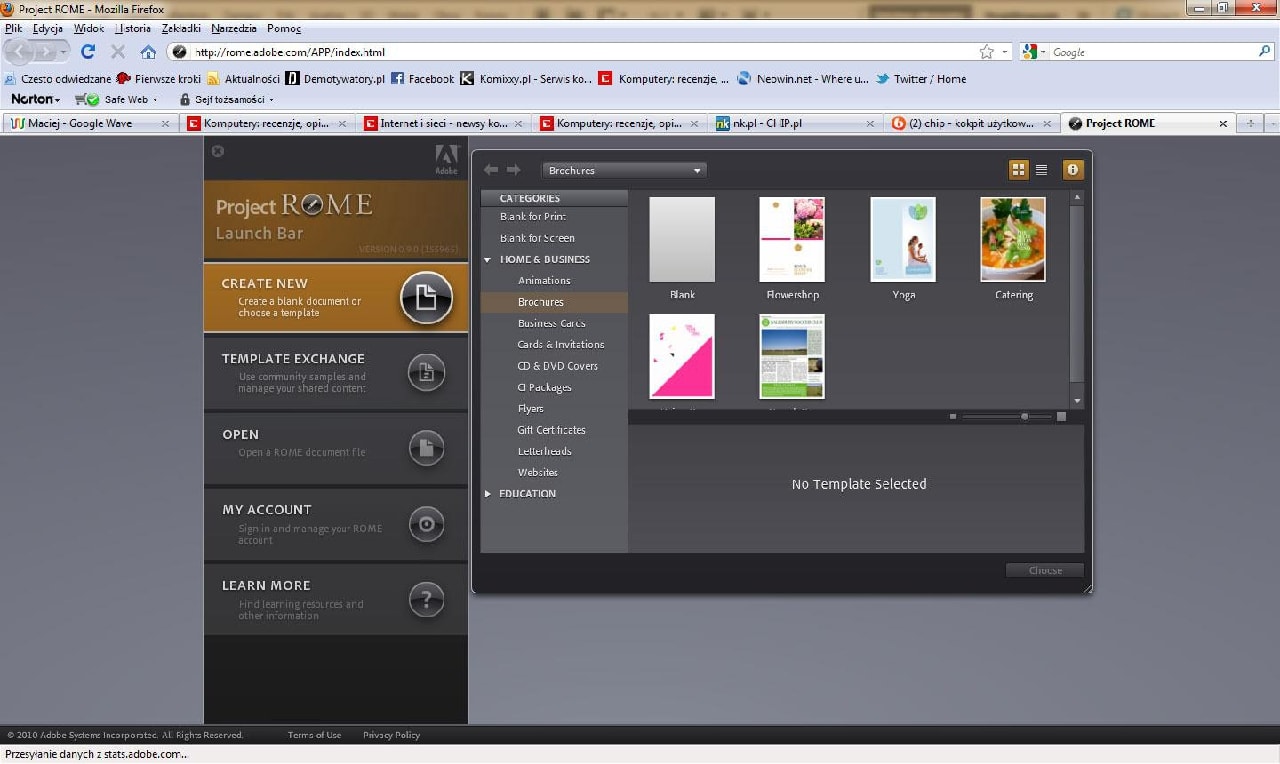Screen dimensions: 1280x764
Task: Click the My Account round icon
Action: pyautogui.click(x=427, y=524)
